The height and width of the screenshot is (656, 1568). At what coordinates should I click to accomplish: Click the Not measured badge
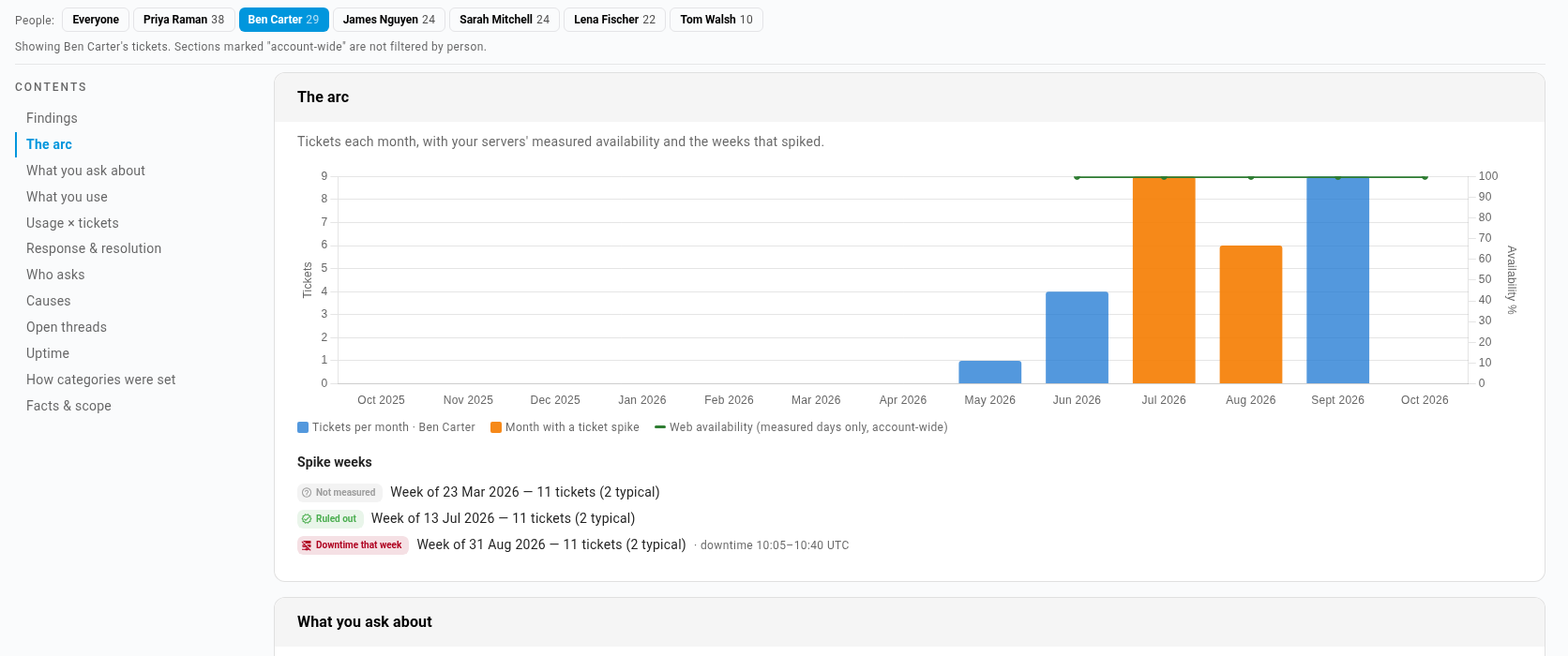(x=339, y=493)
